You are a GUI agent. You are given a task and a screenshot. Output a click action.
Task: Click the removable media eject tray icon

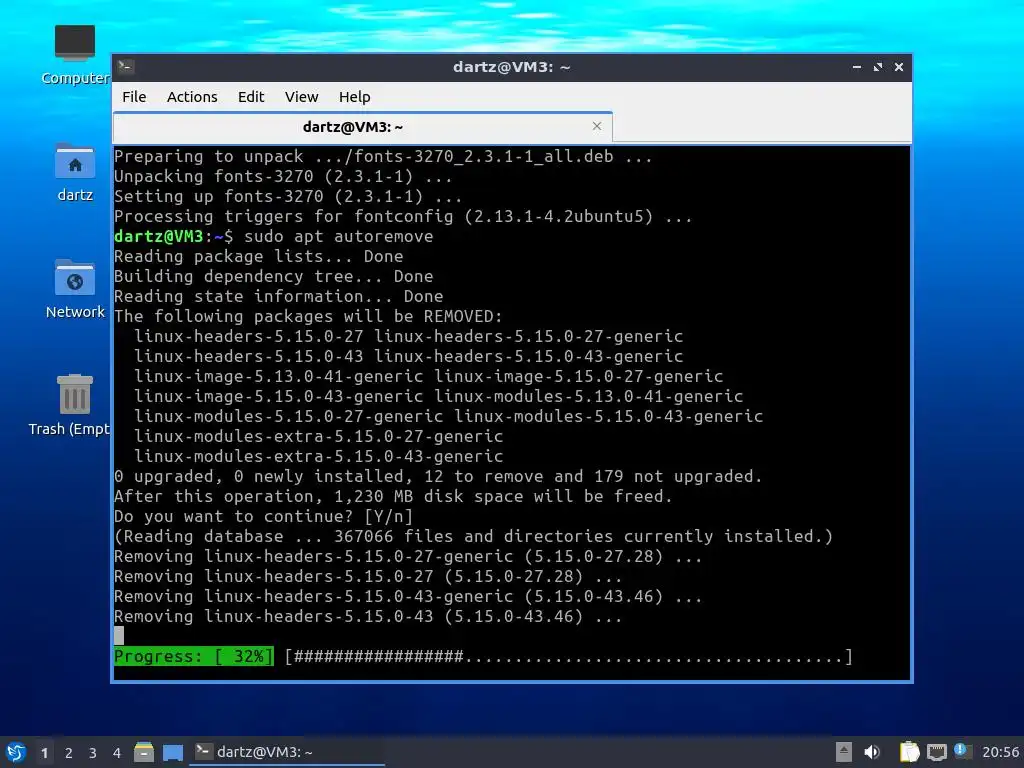(x=843, y=752)
